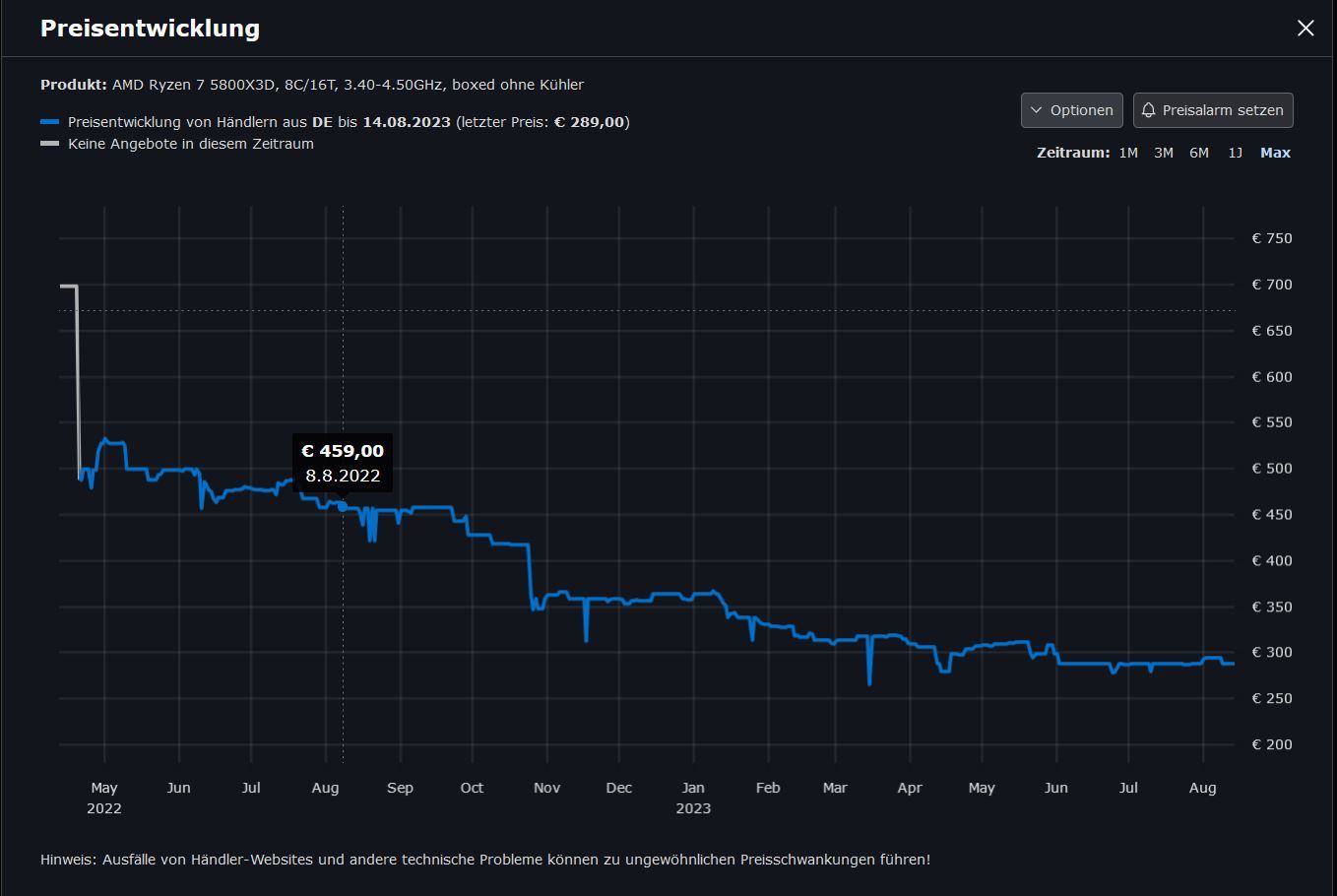Click the Jan 2023 x-axis label

coord(693,798)
